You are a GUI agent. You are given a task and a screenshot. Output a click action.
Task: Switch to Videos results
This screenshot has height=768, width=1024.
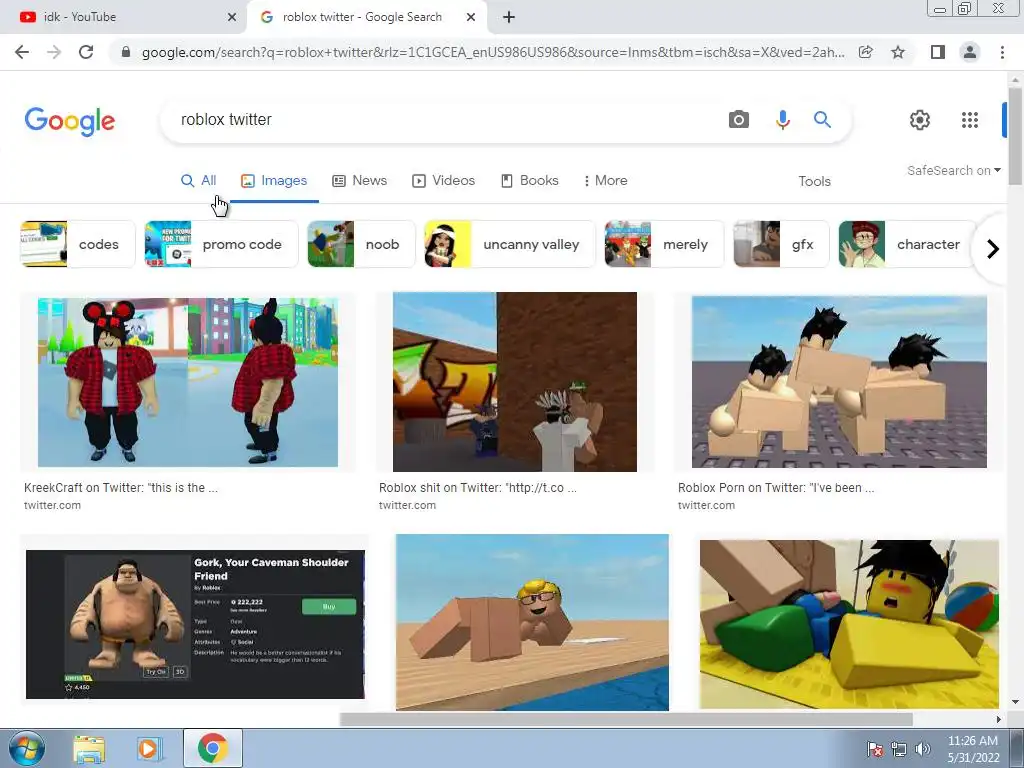point(443,181)
